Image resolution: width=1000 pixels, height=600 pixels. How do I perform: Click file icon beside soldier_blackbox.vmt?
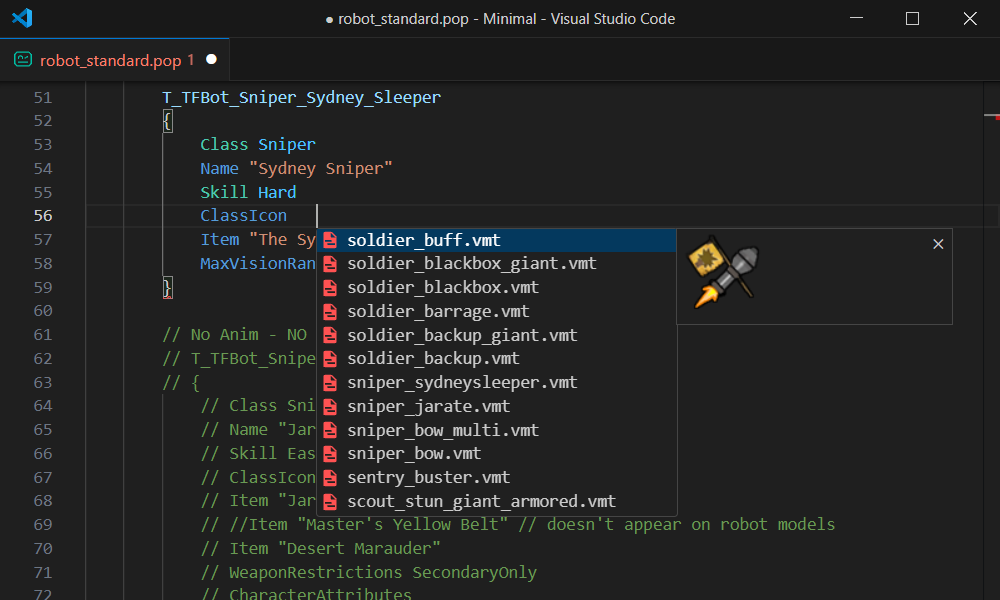point(330,288)
